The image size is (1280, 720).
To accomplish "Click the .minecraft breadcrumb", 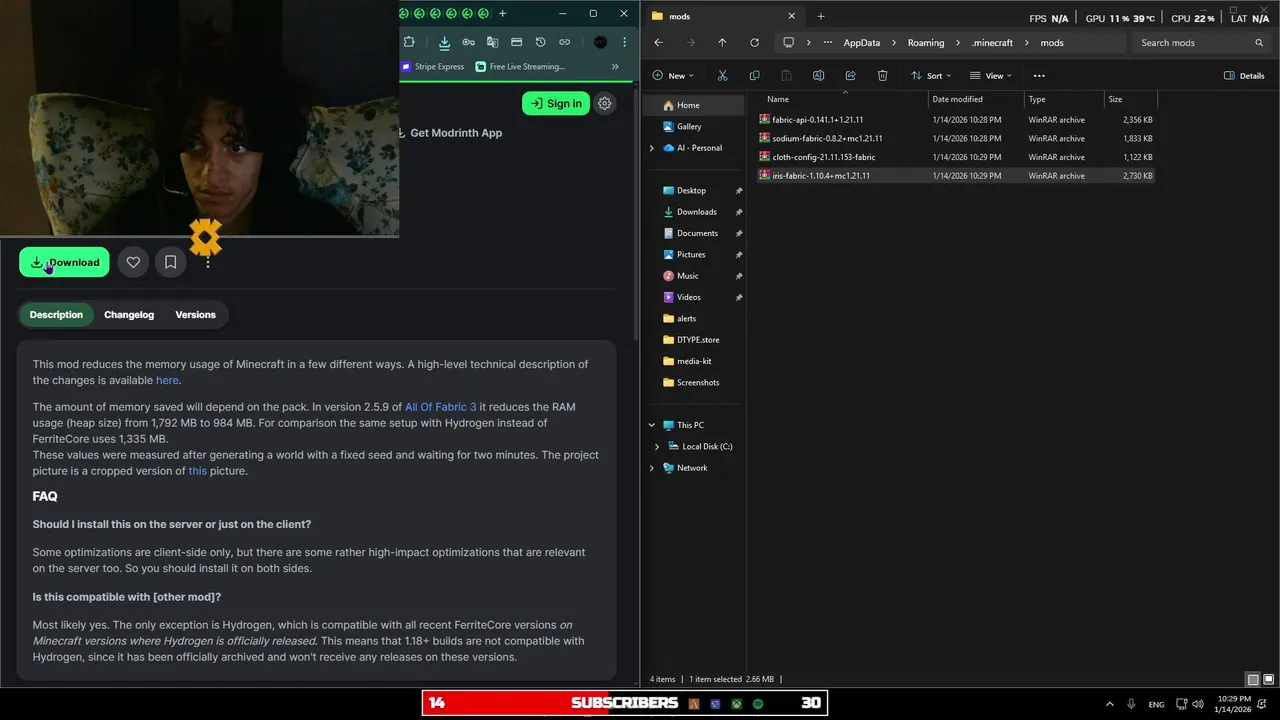I will [x=992, y=43].
